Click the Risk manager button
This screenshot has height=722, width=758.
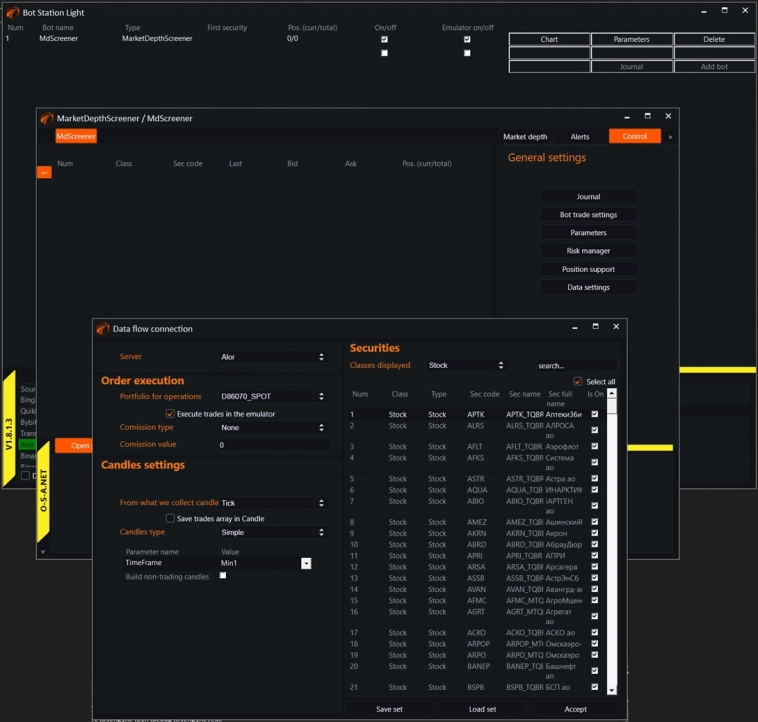(588, 251)
